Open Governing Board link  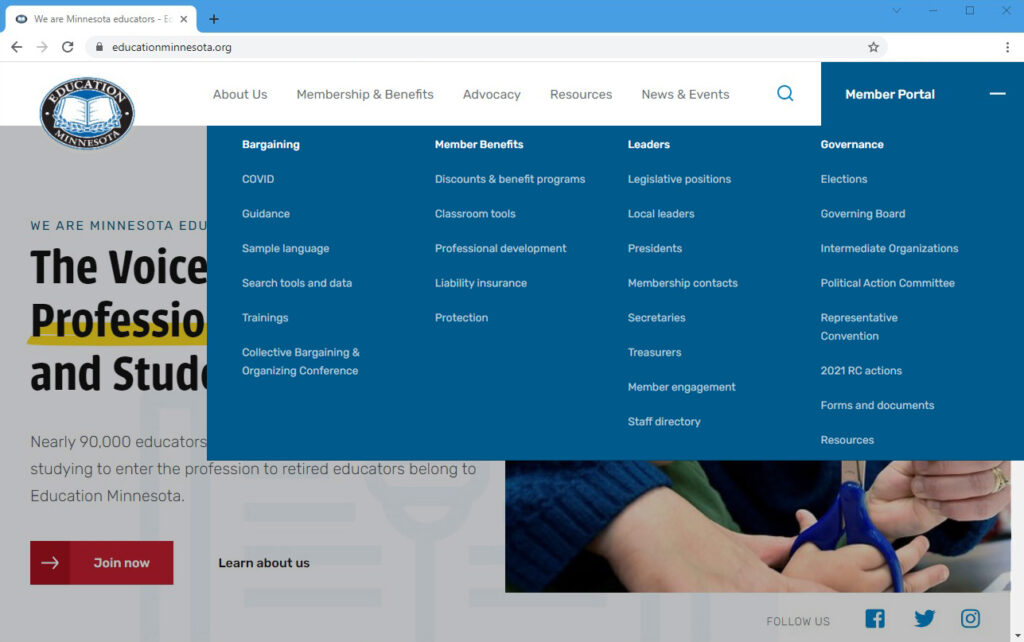863,214
